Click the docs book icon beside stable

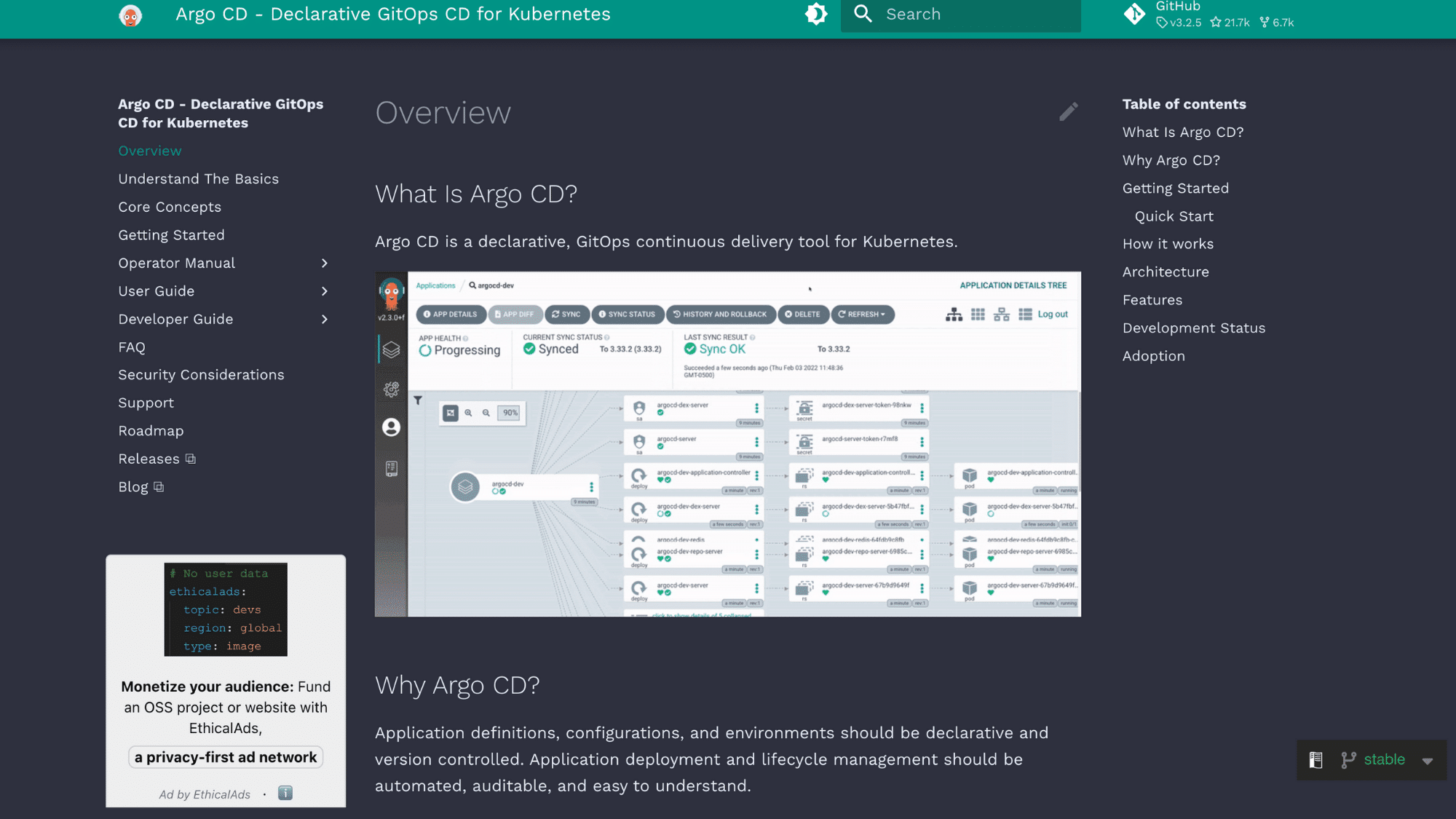(x=1315, y=760)
